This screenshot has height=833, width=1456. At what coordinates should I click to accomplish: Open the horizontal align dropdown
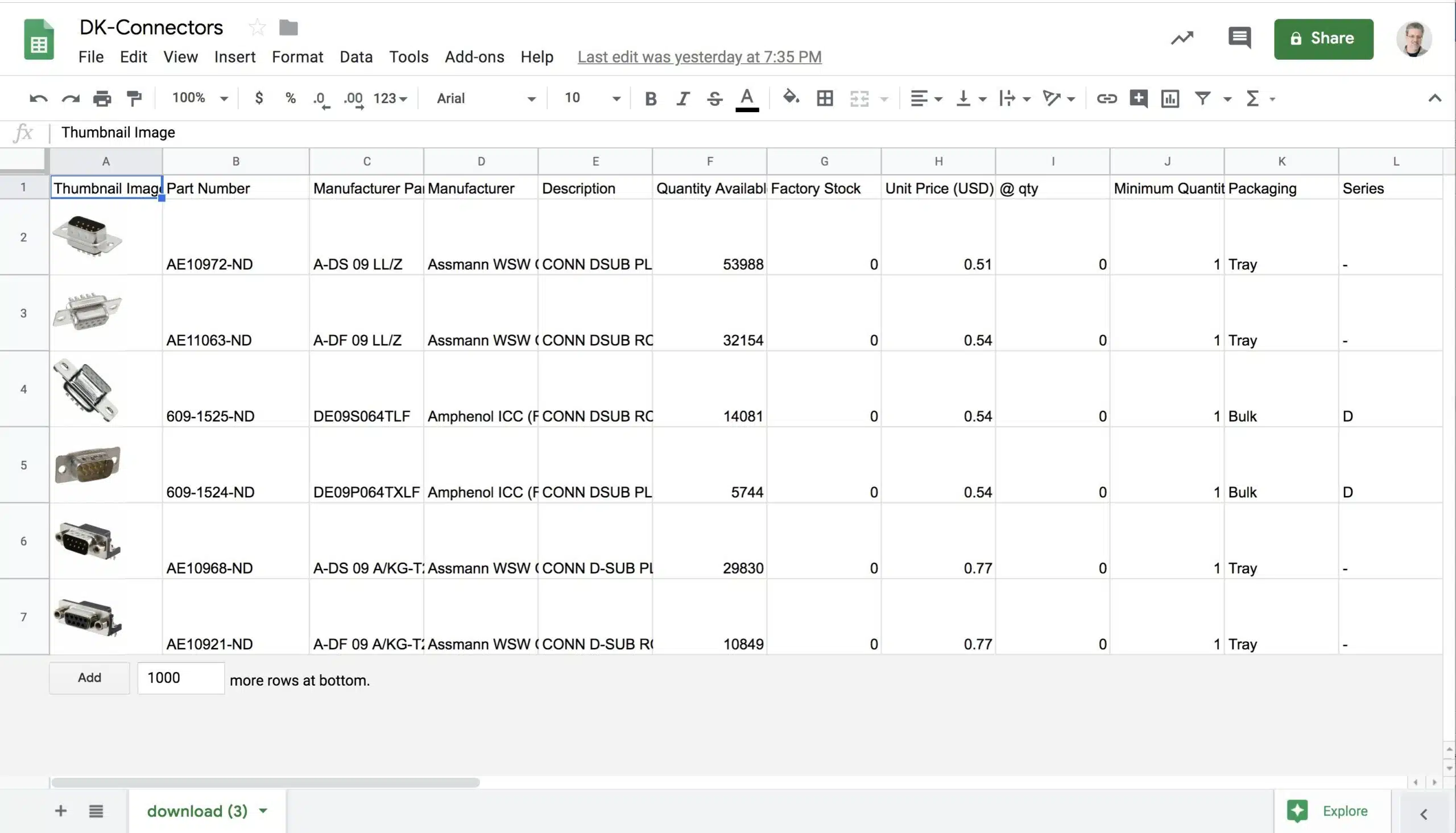click(926, 99)
